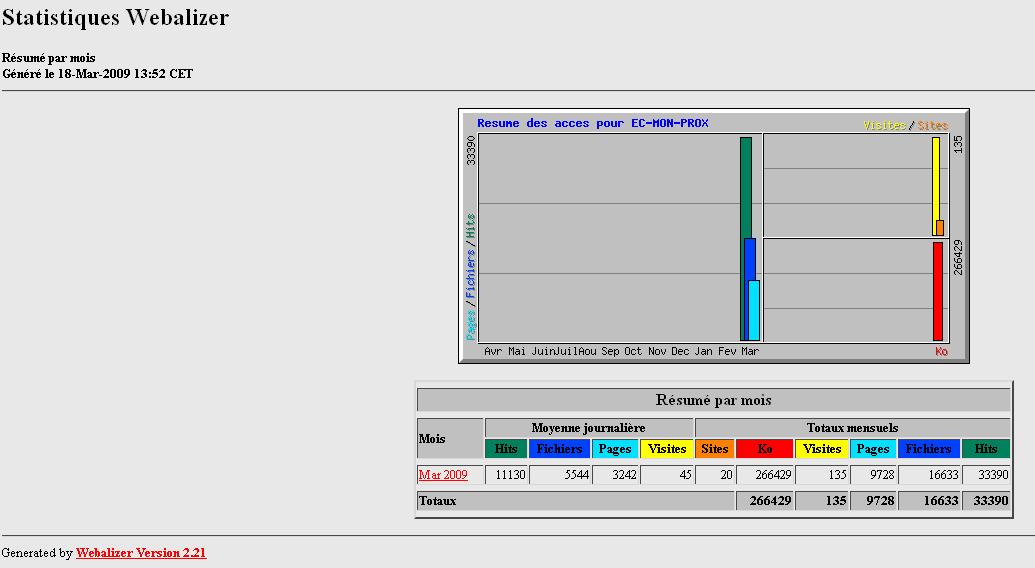Click the Totaux mensuels group header
This screenshot has height=568, width=1035.
coord(853,427)
